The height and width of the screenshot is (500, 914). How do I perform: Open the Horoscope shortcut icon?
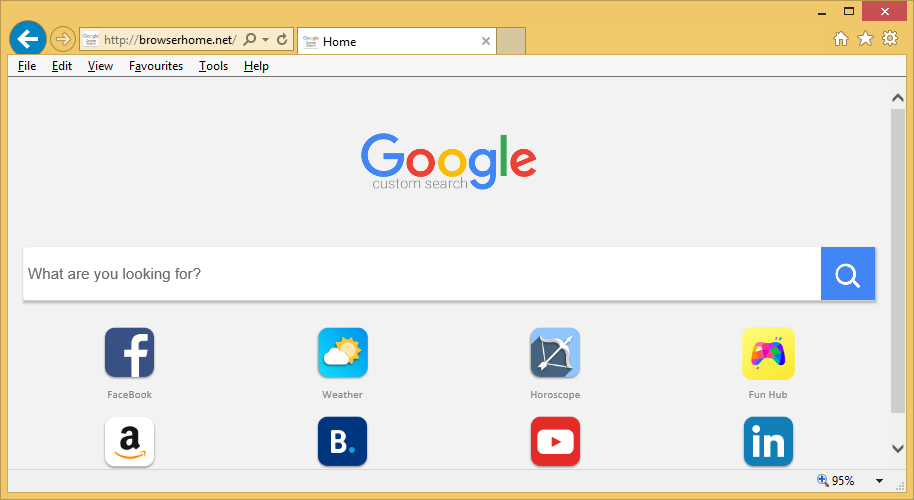(555, 353)
